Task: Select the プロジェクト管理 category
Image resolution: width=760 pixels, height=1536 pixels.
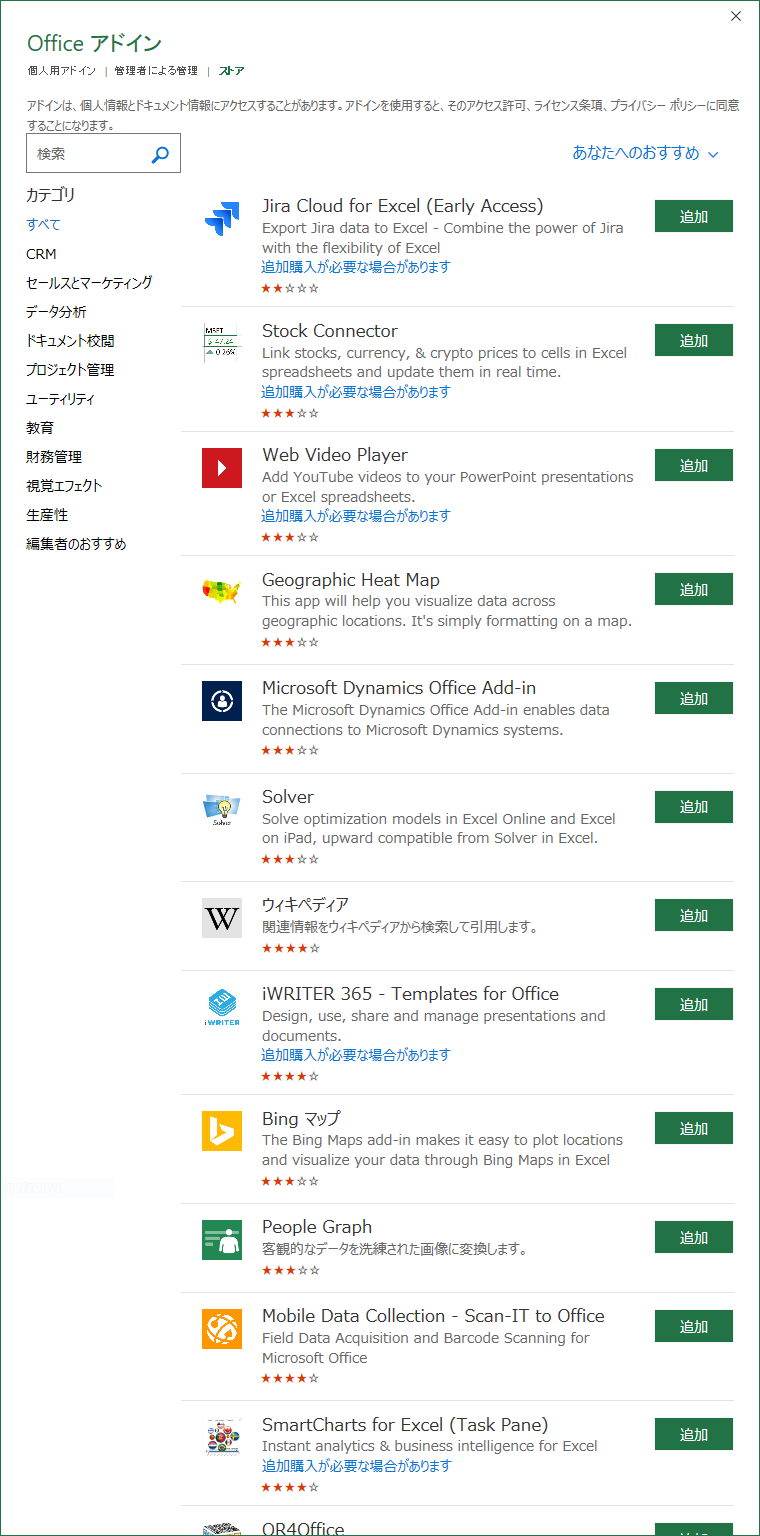Action: pos(70,370)
